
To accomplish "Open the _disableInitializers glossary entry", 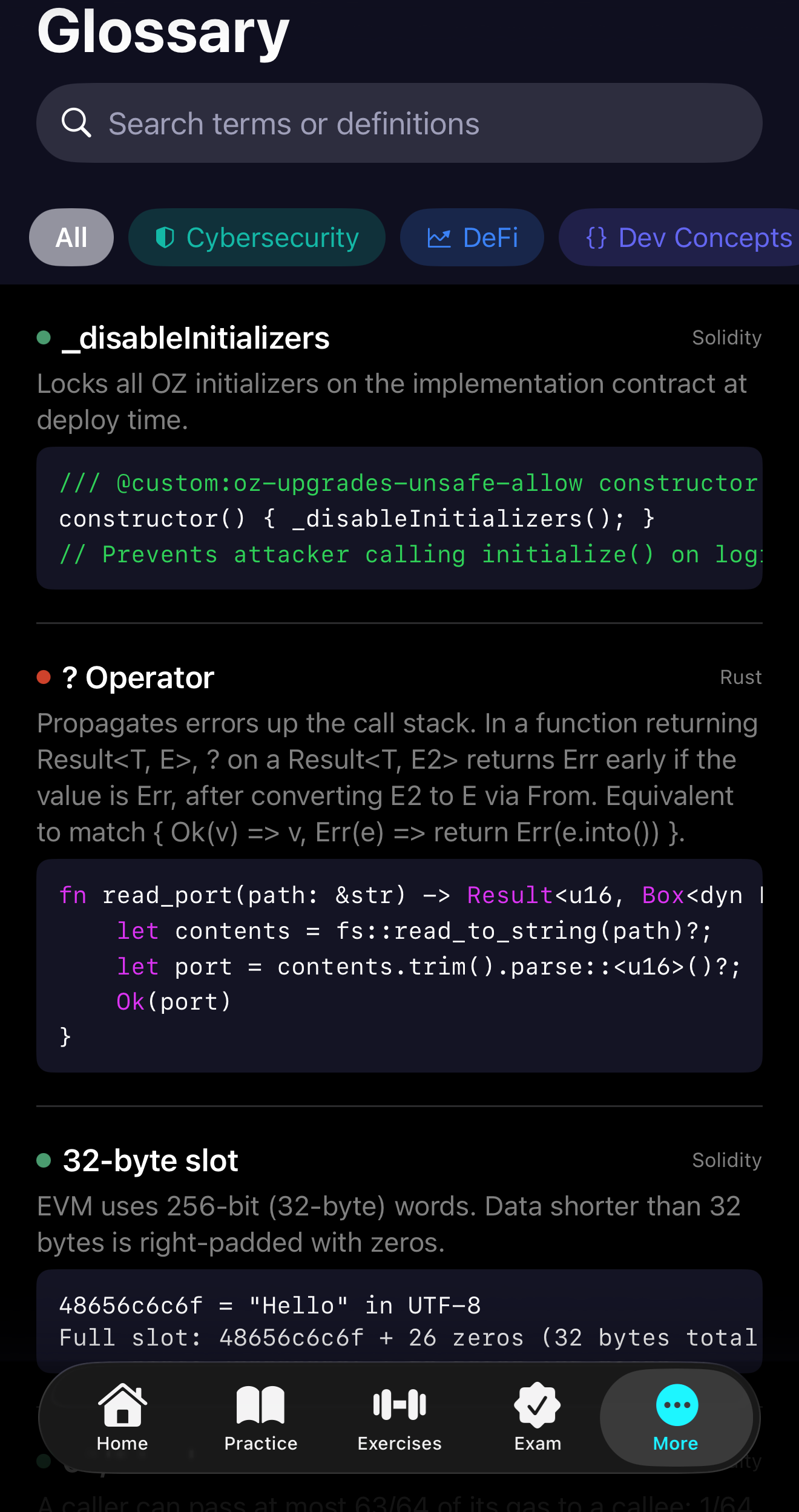I will pos(194,339).
